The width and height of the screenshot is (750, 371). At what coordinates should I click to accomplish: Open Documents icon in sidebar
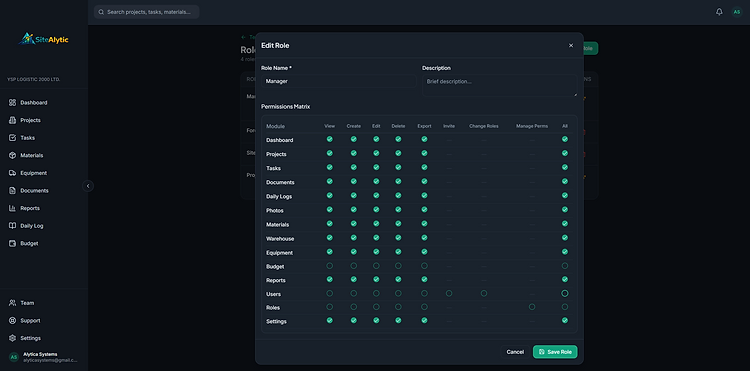click(x=12, y=191)
